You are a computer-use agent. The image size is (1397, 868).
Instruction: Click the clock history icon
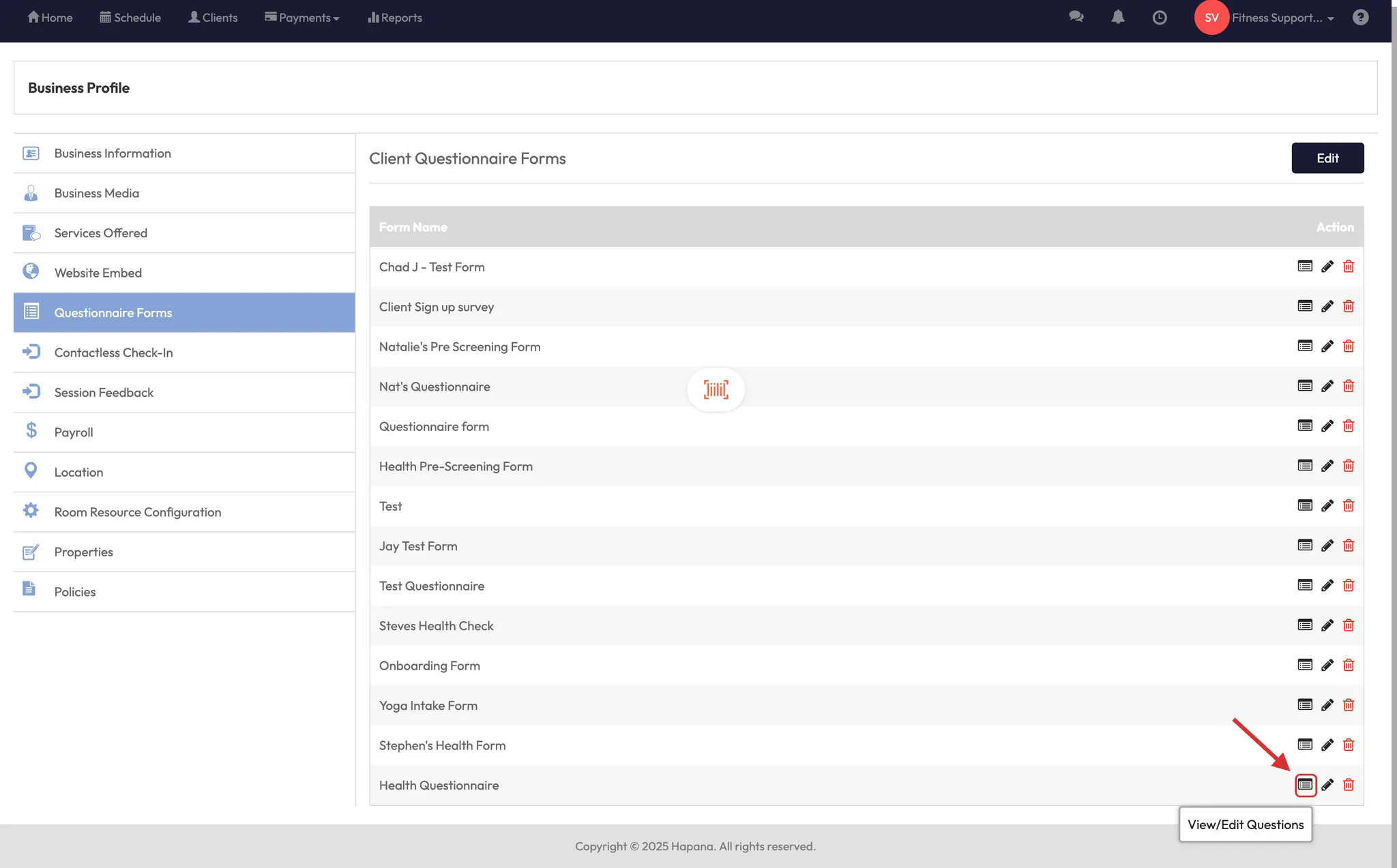tap(1159, 18)
